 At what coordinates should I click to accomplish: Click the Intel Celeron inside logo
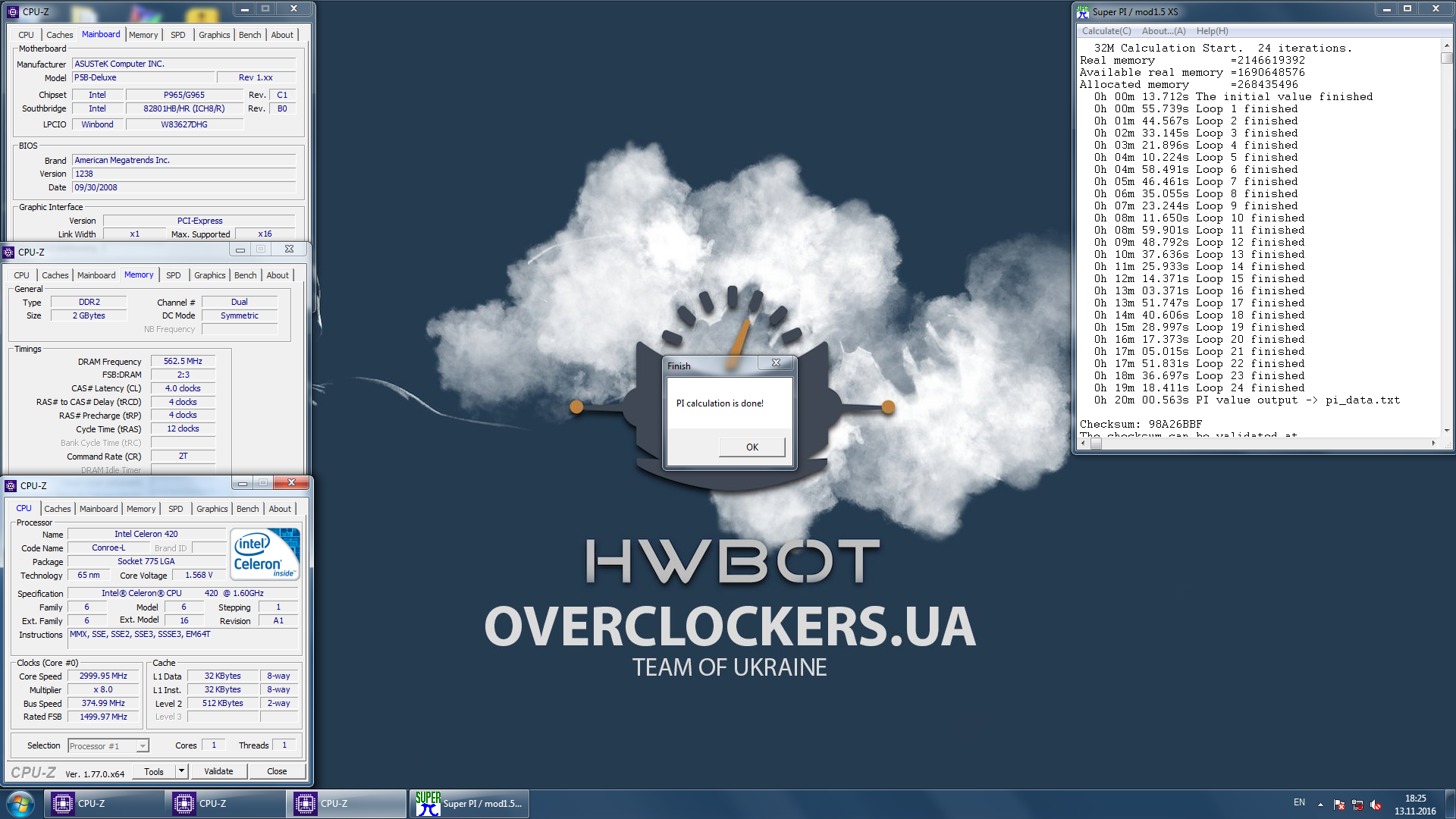coord(265,555)
